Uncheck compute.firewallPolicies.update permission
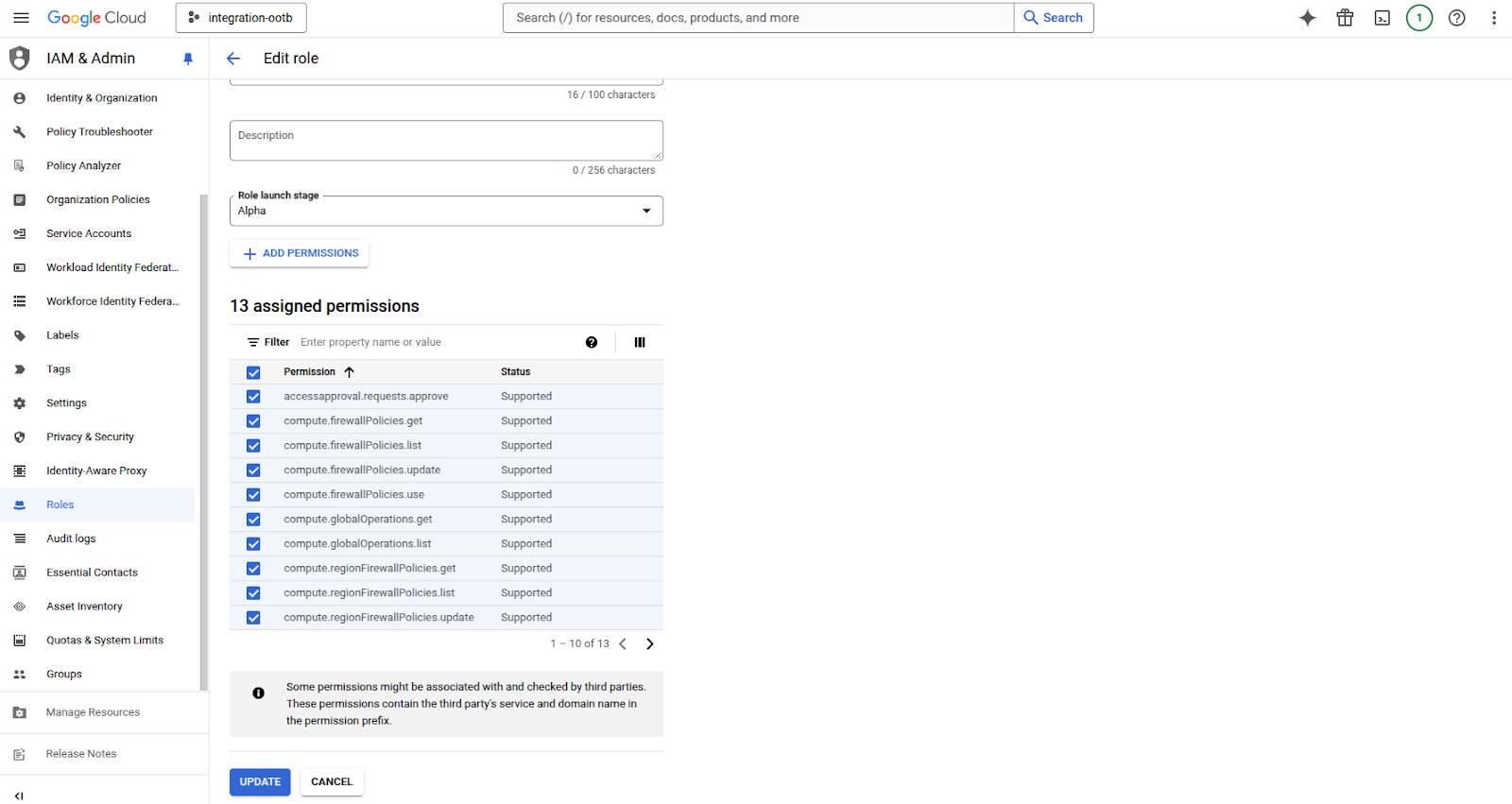 (253, 470)
